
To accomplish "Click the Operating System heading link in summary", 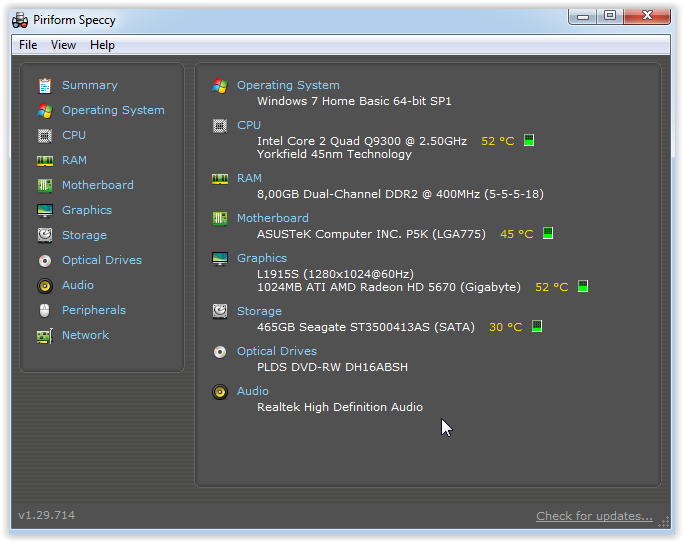I will [x=288, y=85].
